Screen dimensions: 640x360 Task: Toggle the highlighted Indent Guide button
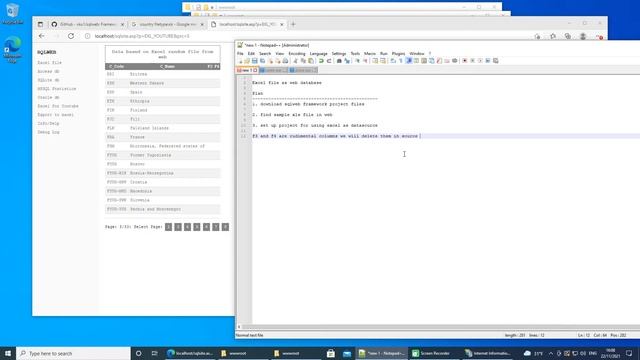(409, 61)
